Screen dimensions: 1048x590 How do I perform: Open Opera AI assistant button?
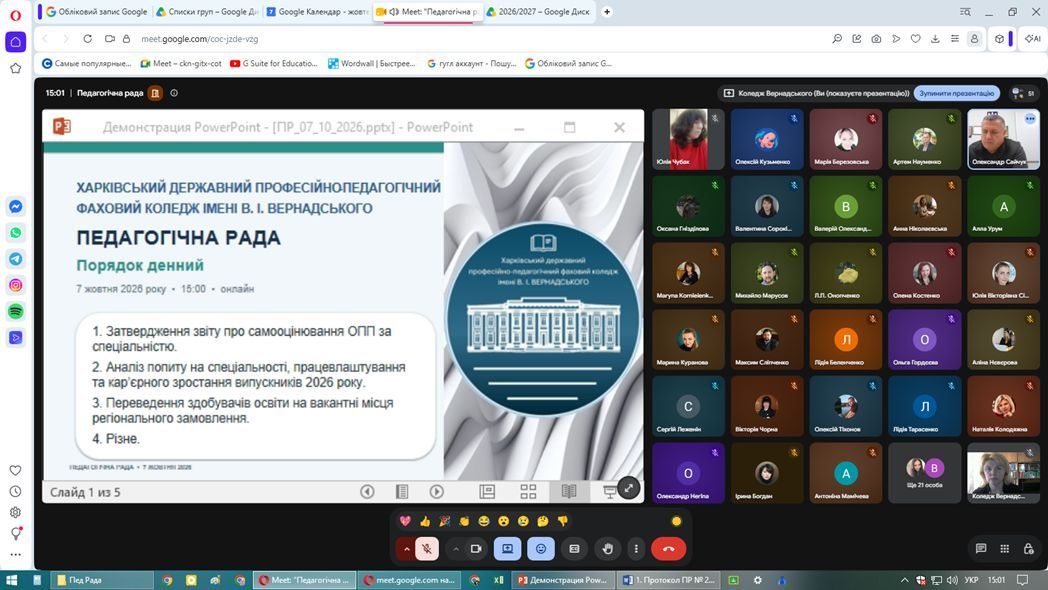pos(1033,39)
